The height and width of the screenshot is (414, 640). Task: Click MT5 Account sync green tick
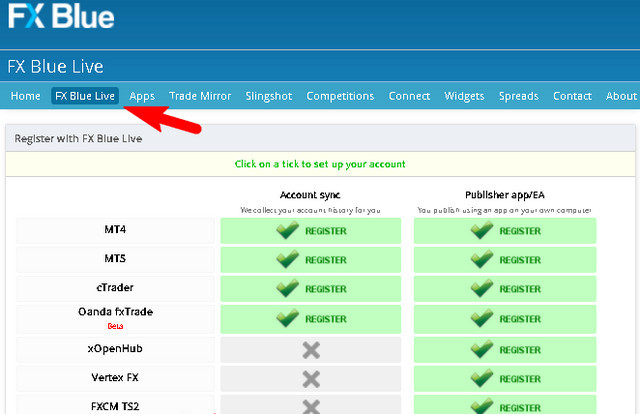288,259
